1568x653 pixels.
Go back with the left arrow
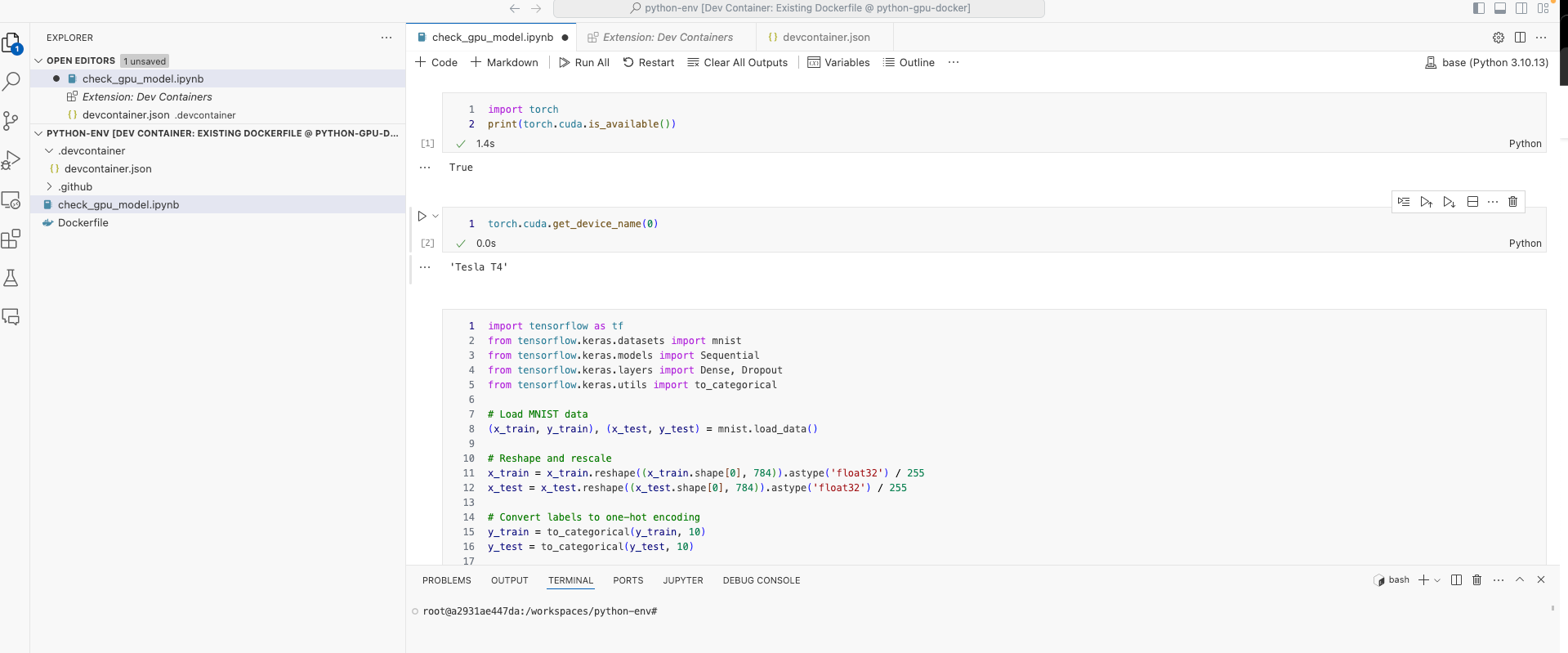pos(515,8)
